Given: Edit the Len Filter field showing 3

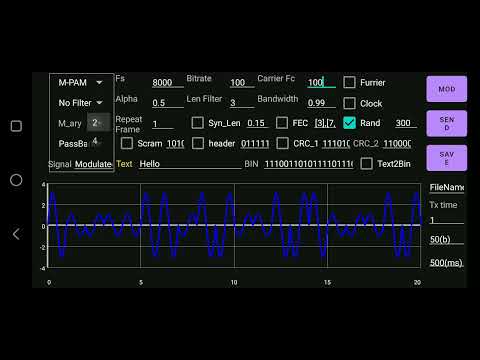Looking at the screenshot, I should point(242,103).
